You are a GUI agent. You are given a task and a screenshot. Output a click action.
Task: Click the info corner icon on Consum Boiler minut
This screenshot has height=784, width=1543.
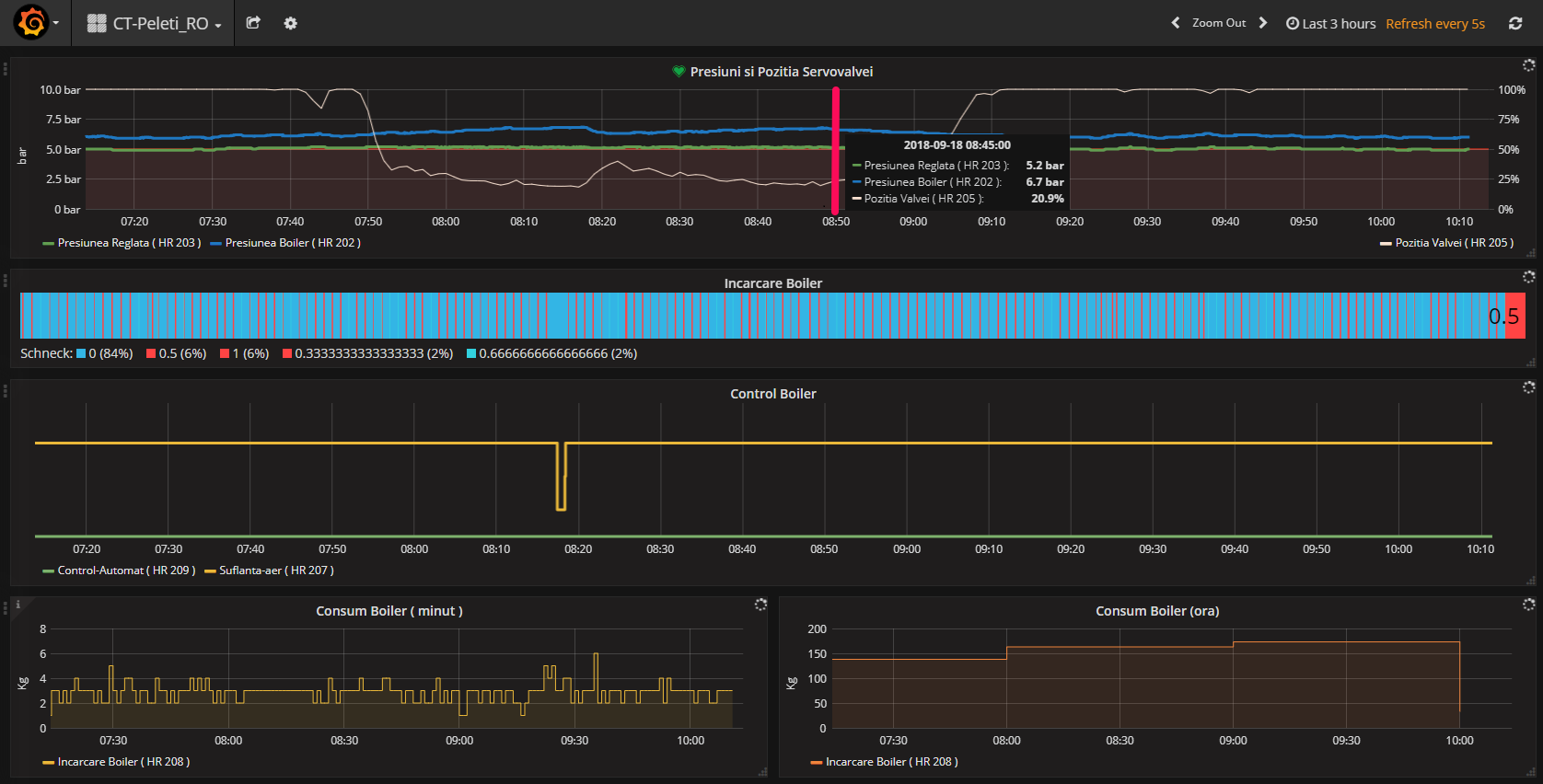pyautogui.click(x=17, y=605)
